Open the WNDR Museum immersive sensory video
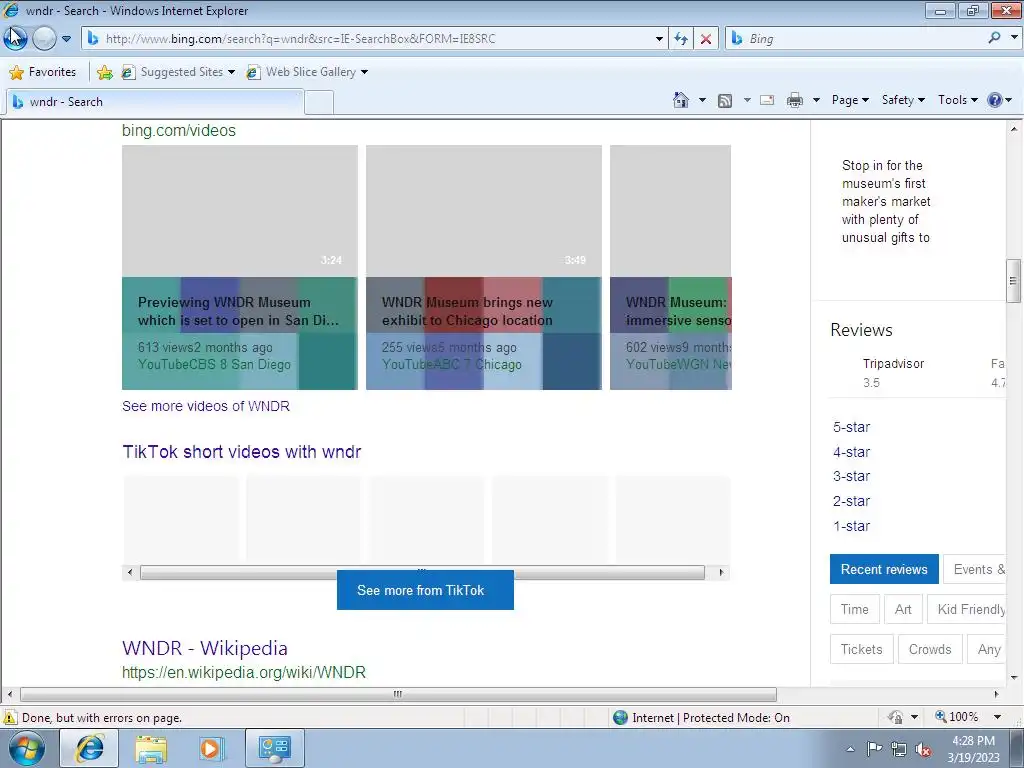The width and height of the screenshot is (1024, 768). [671, 267]
